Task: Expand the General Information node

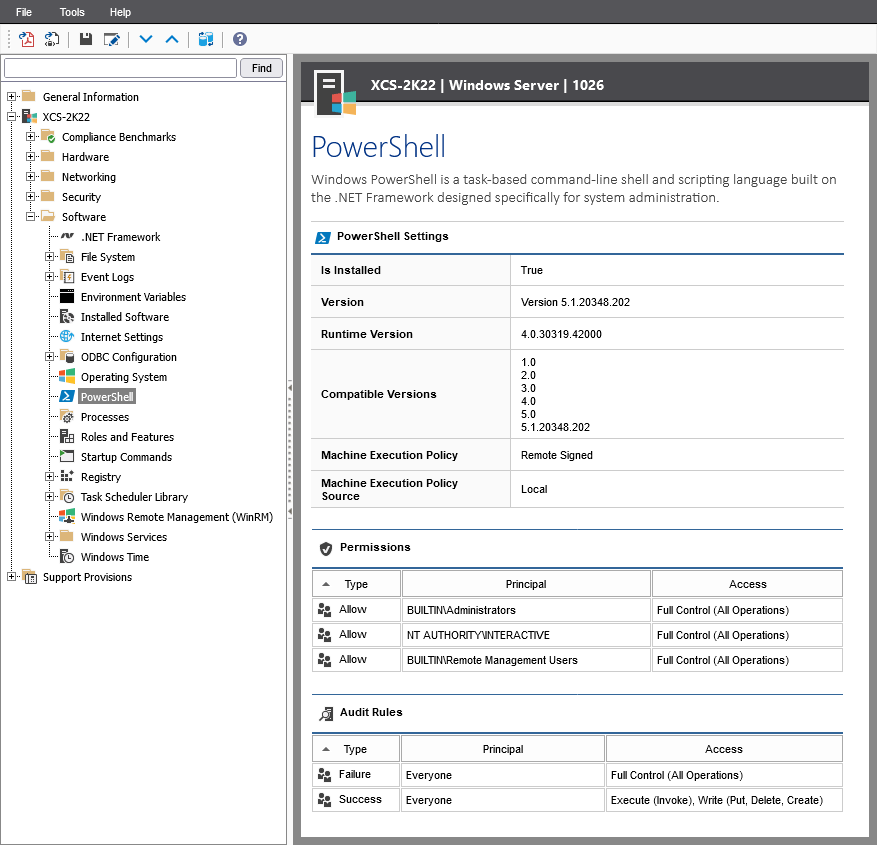Action: click(x=11, y=97)
